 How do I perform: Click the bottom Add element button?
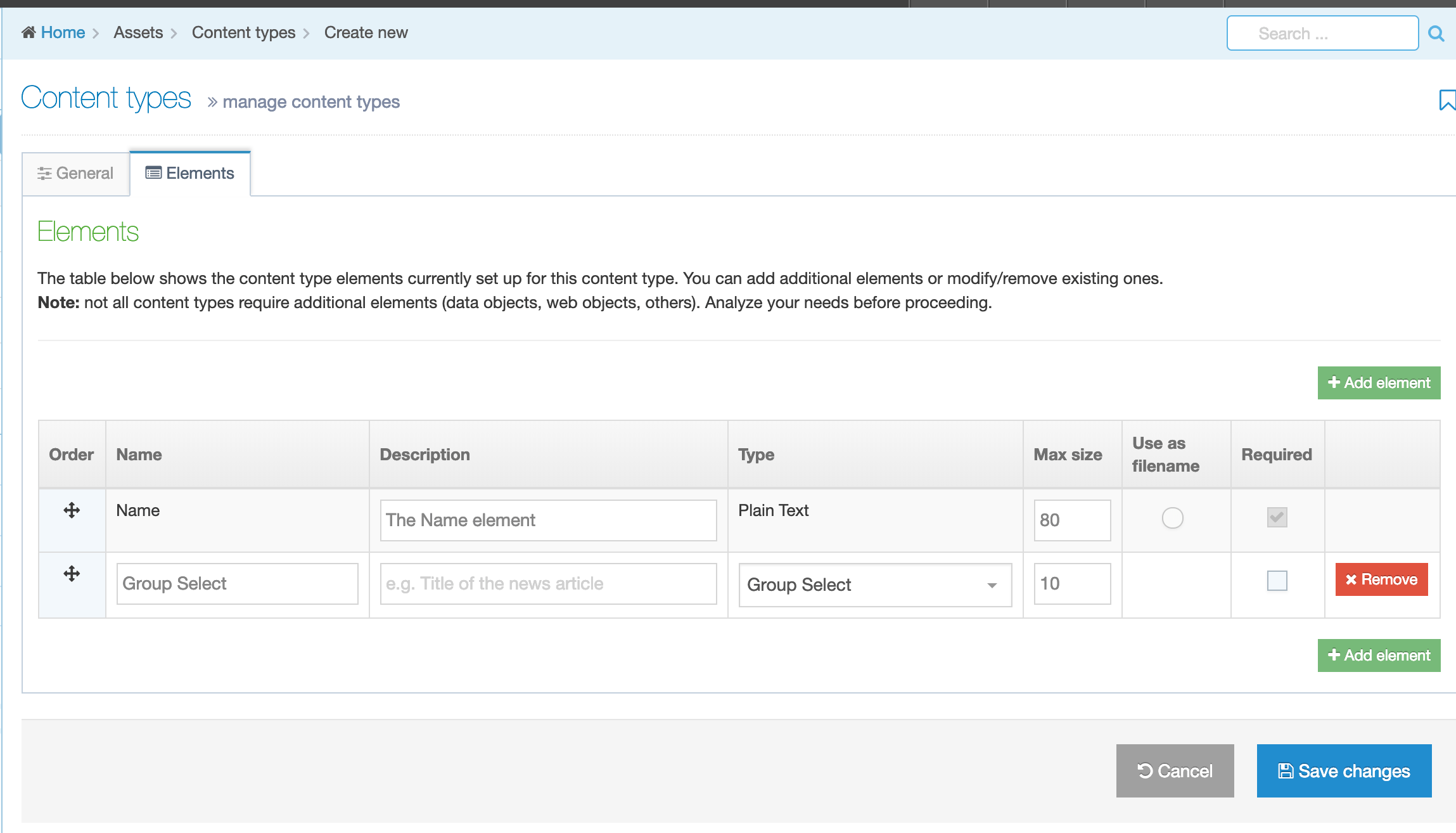point(1379,655)
